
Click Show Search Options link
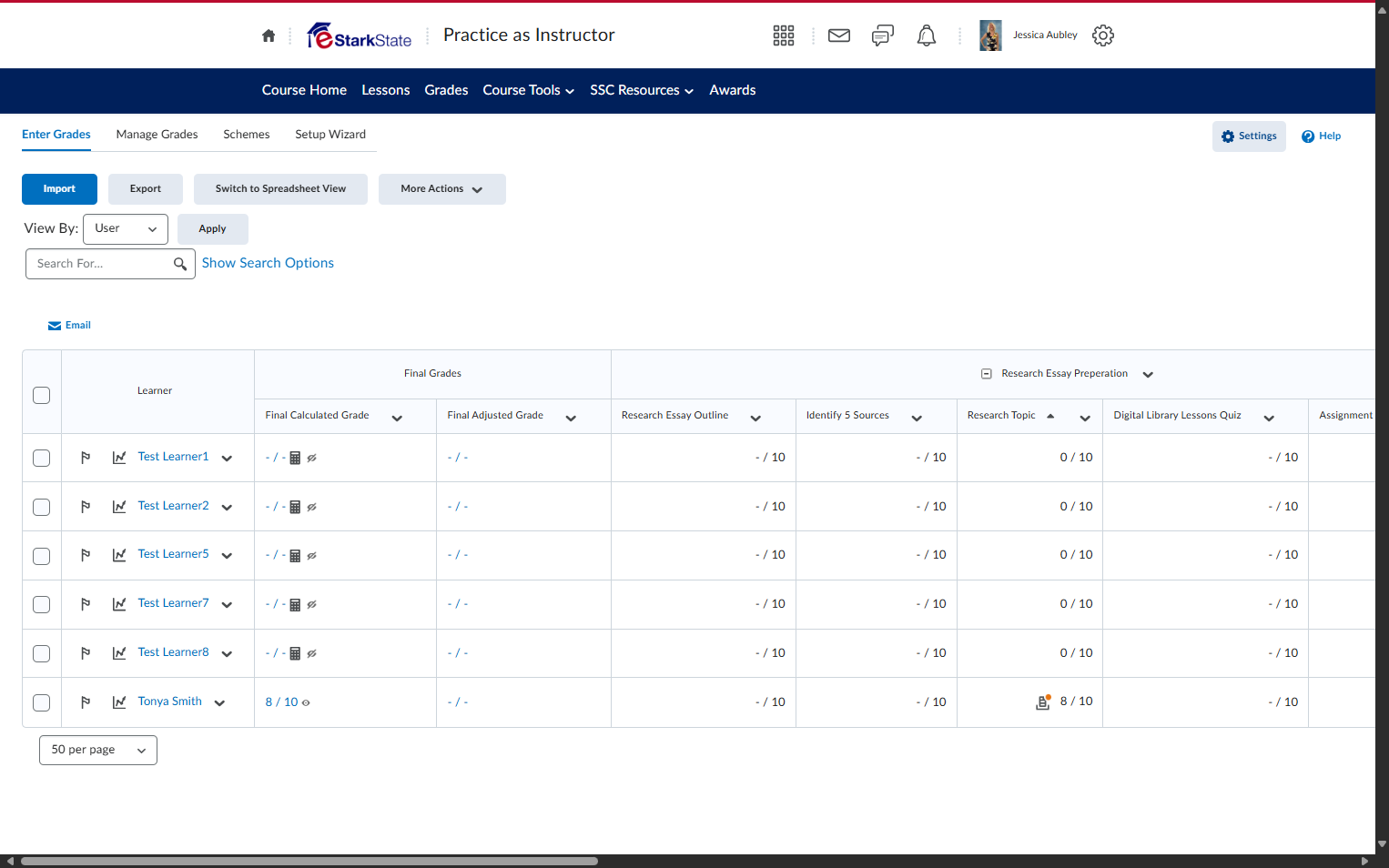tap(268, 263)
